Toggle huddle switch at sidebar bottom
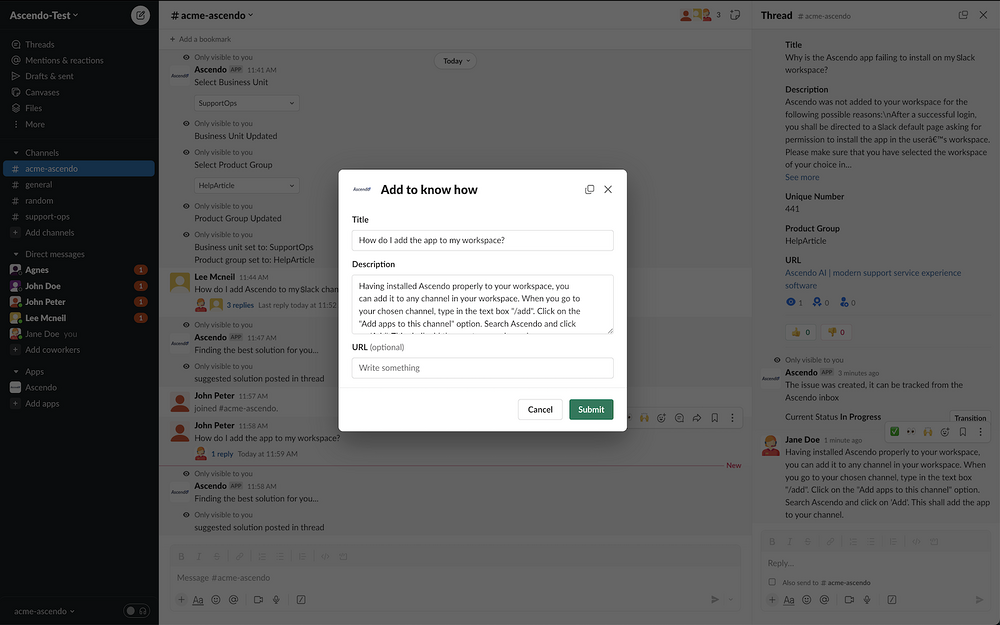The width and height of the screenshot is (1000, 625). point(136,611)
